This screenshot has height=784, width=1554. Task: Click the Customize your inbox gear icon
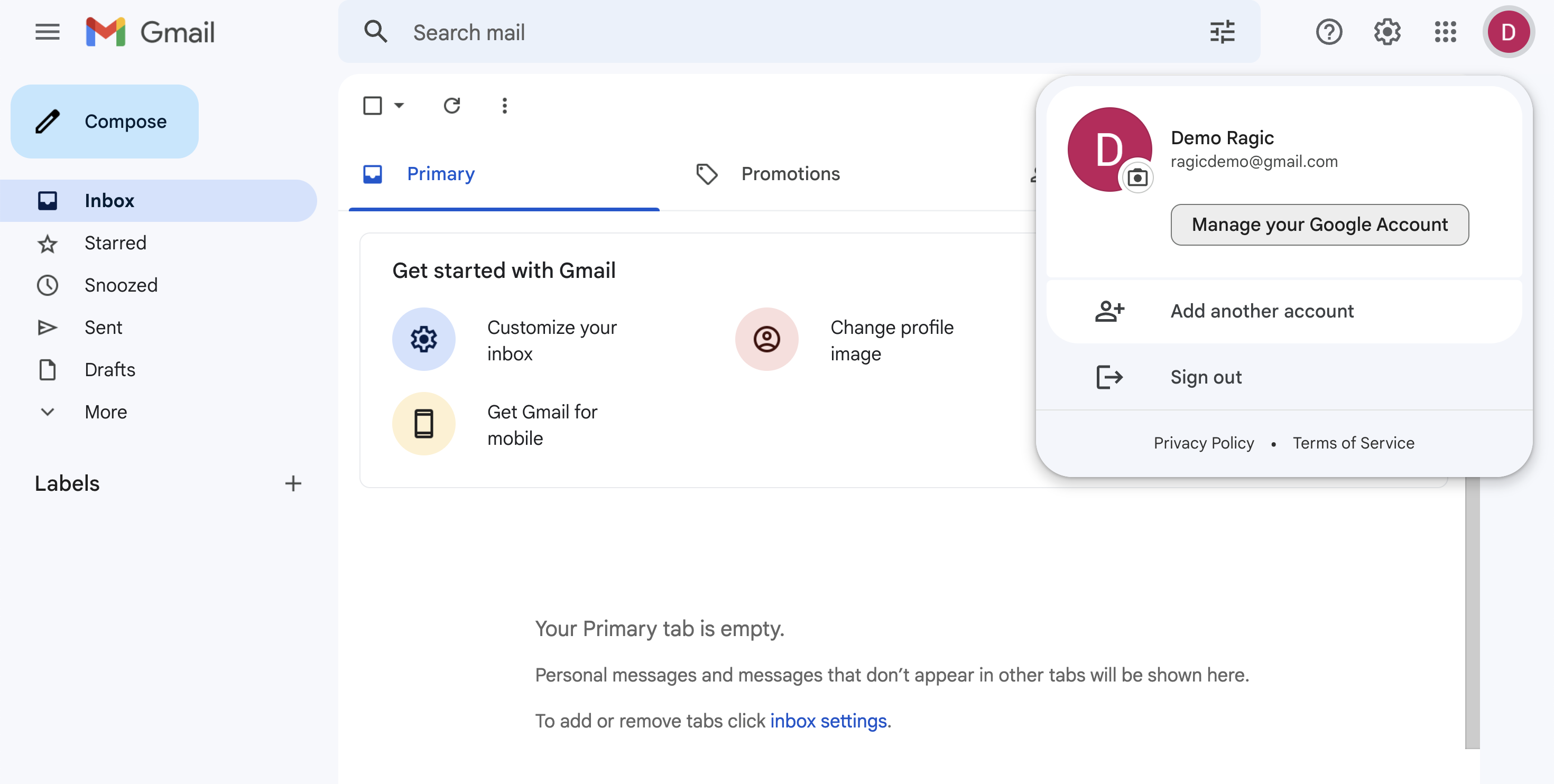point(423,339)
